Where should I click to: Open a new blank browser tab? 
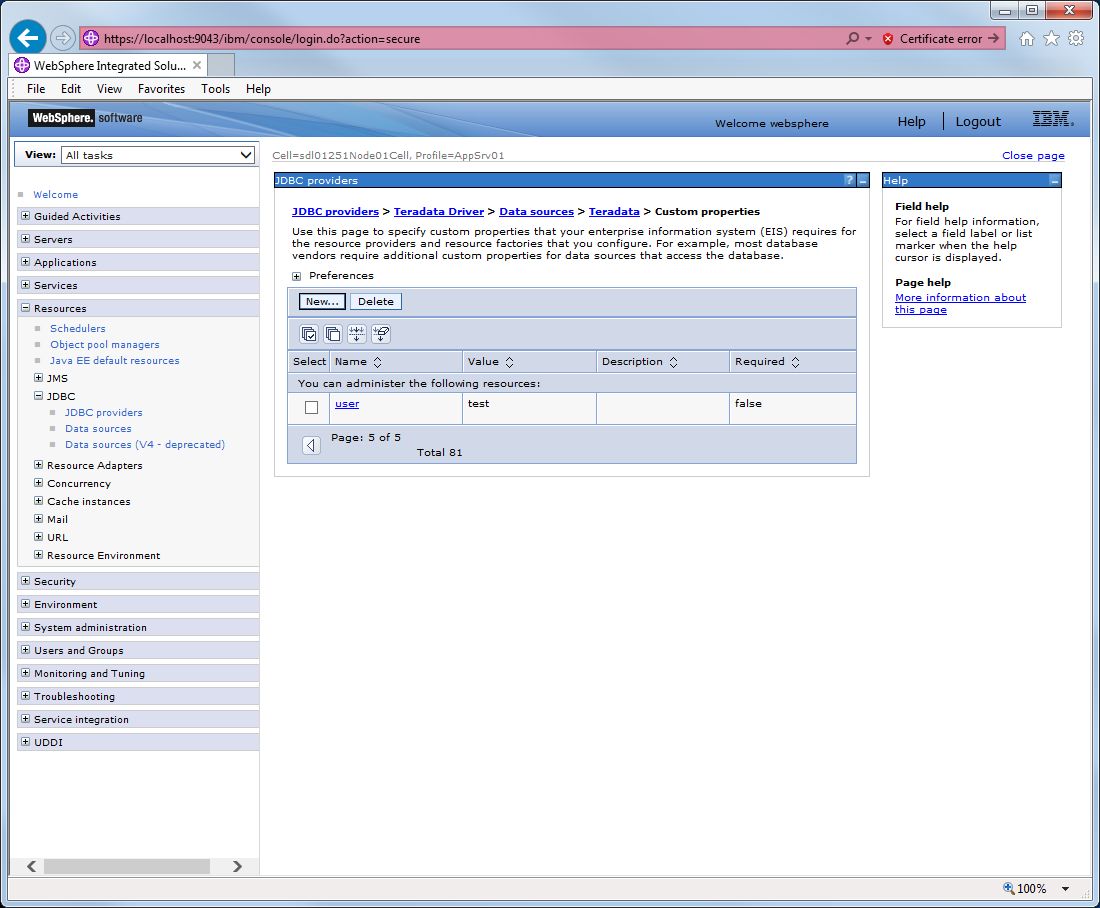tap(221, 65)
